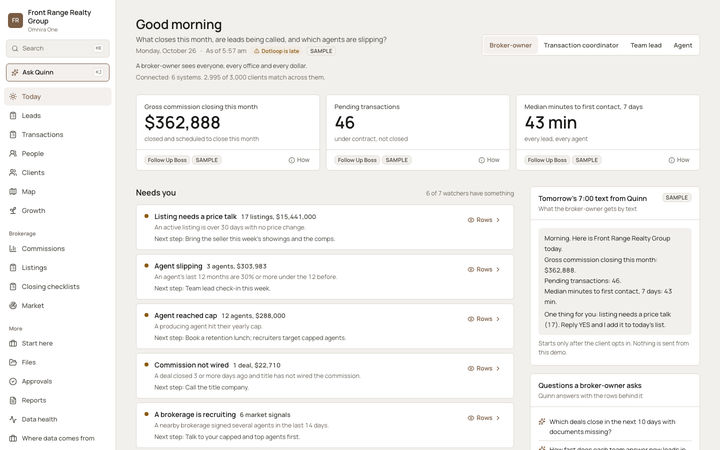Click the 43 min median contact value
The image size is (720, 450).
coord(551,123)
